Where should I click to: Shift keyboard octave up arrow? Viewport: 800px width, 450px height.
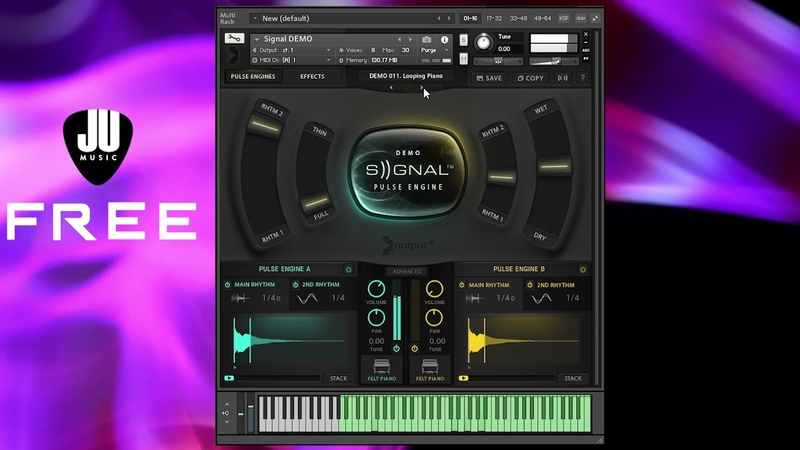coord(227,405)
